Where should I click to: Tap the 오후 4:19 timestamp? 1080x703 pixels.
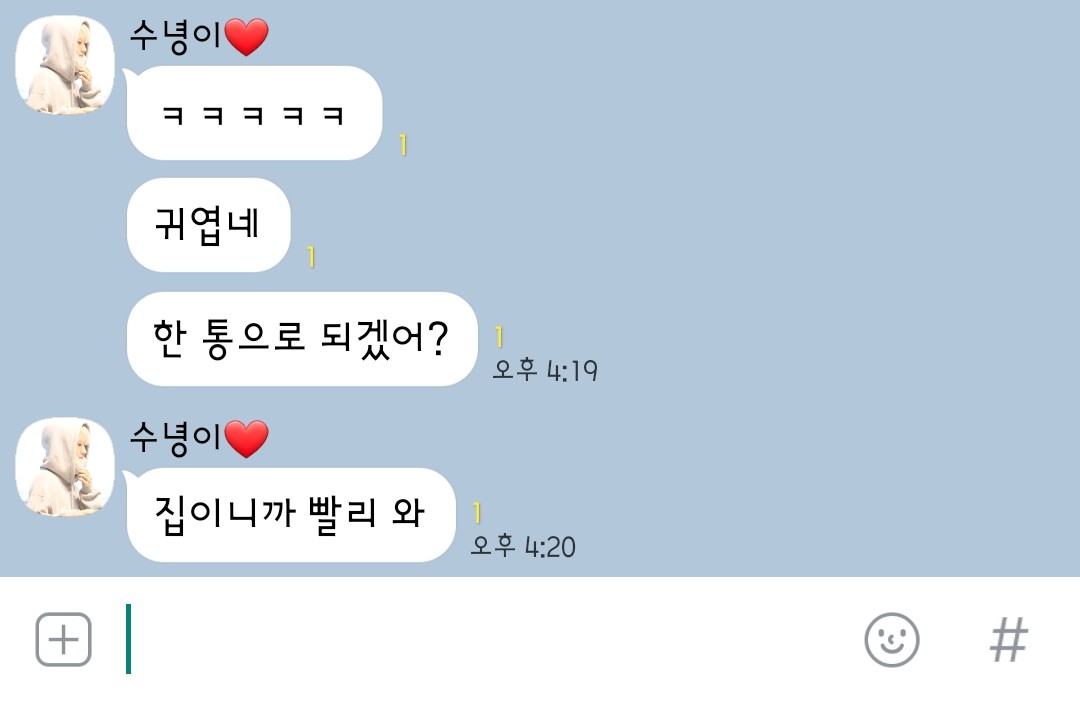click(x=545, y=370)
